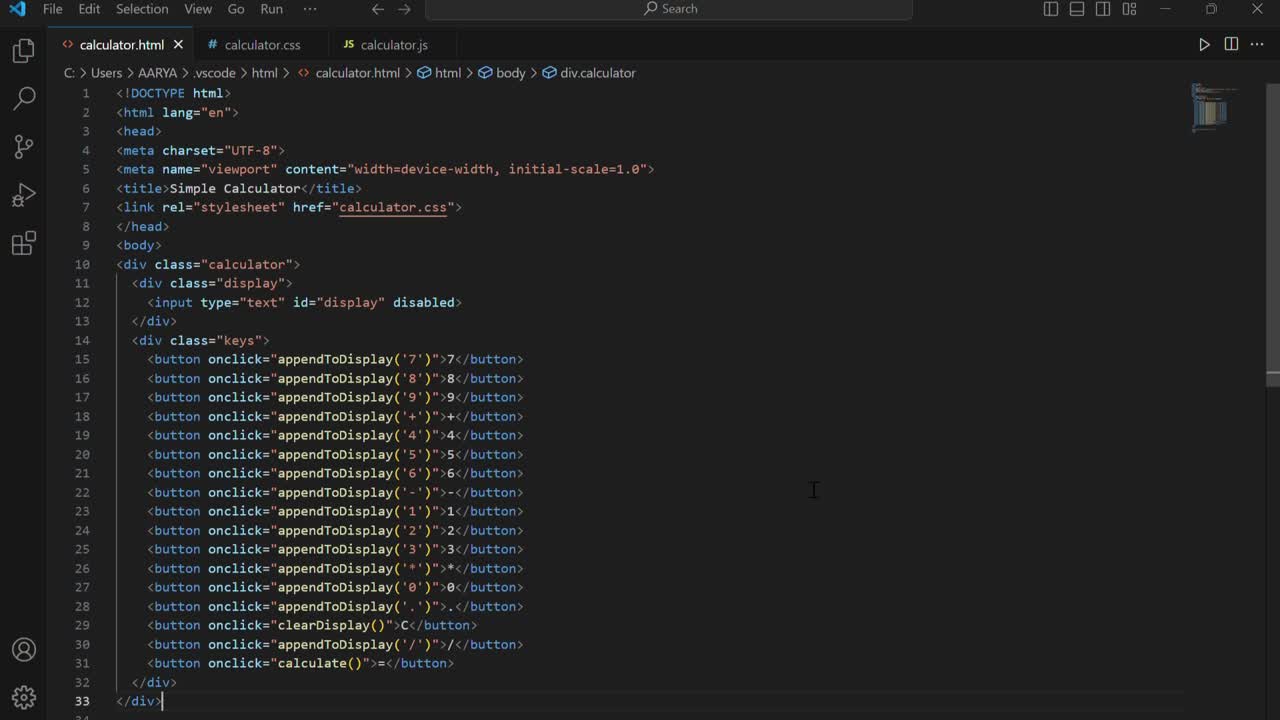This screenshot has width=1280, height=720.
Task: Toggle the secondary side bar layout icon
Action: click(x=1103, y=9)
